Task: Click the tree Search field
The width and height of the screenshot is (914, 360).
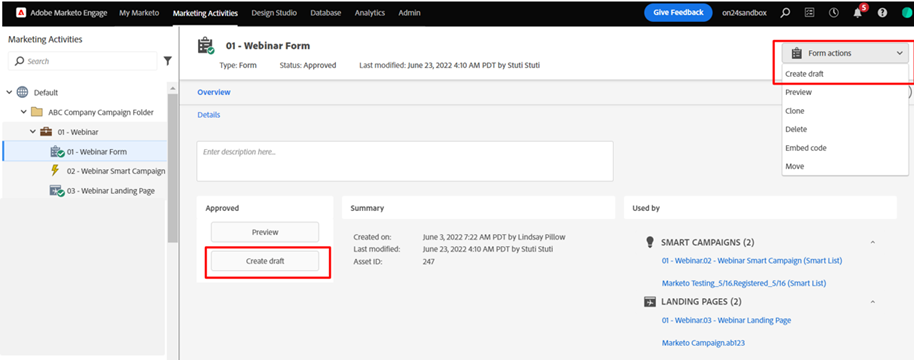Action: coord(83,61)
